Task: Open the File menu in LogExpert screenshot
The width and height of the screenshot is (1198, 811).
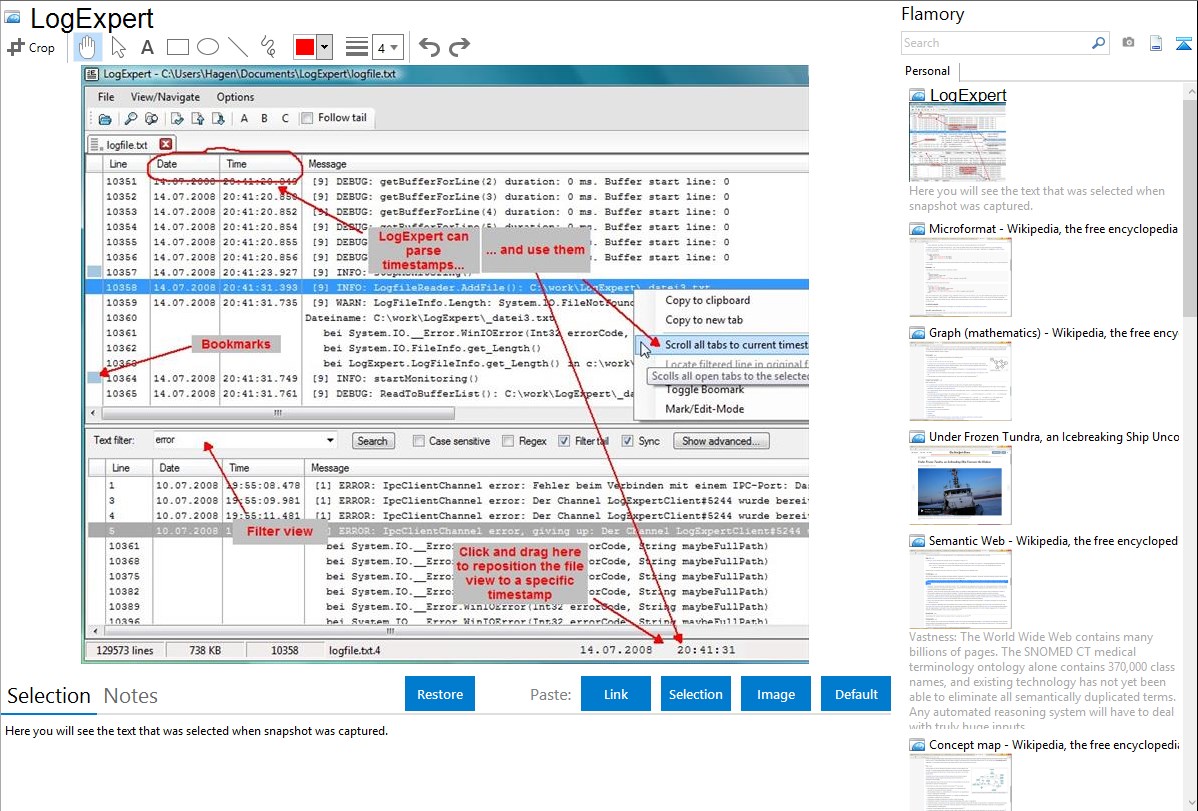Action: point(106,97)
